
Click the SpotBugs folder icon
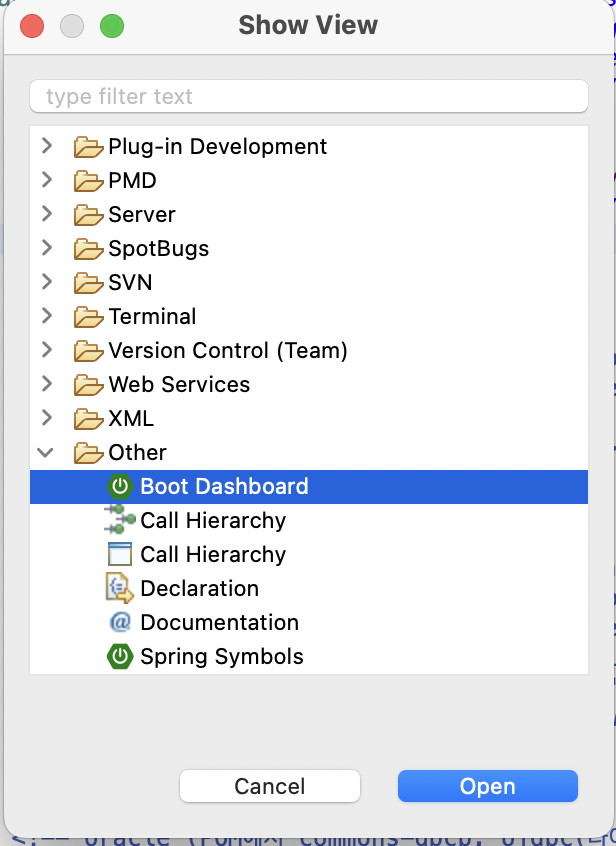point(88,249)
